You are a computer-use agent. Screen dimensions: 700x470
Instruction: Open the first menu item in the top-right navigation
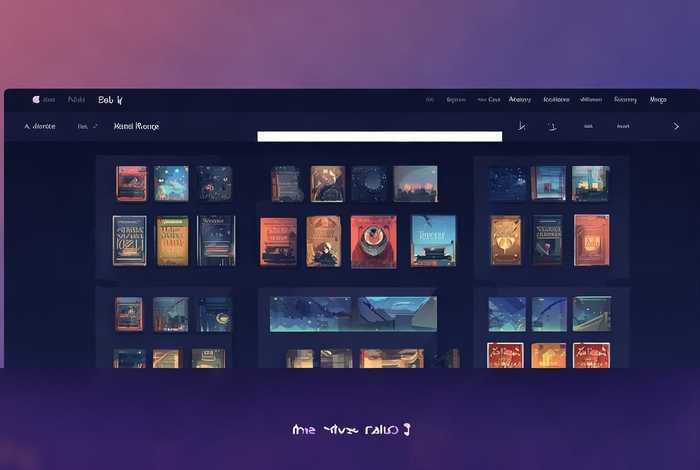coord(430,100)
